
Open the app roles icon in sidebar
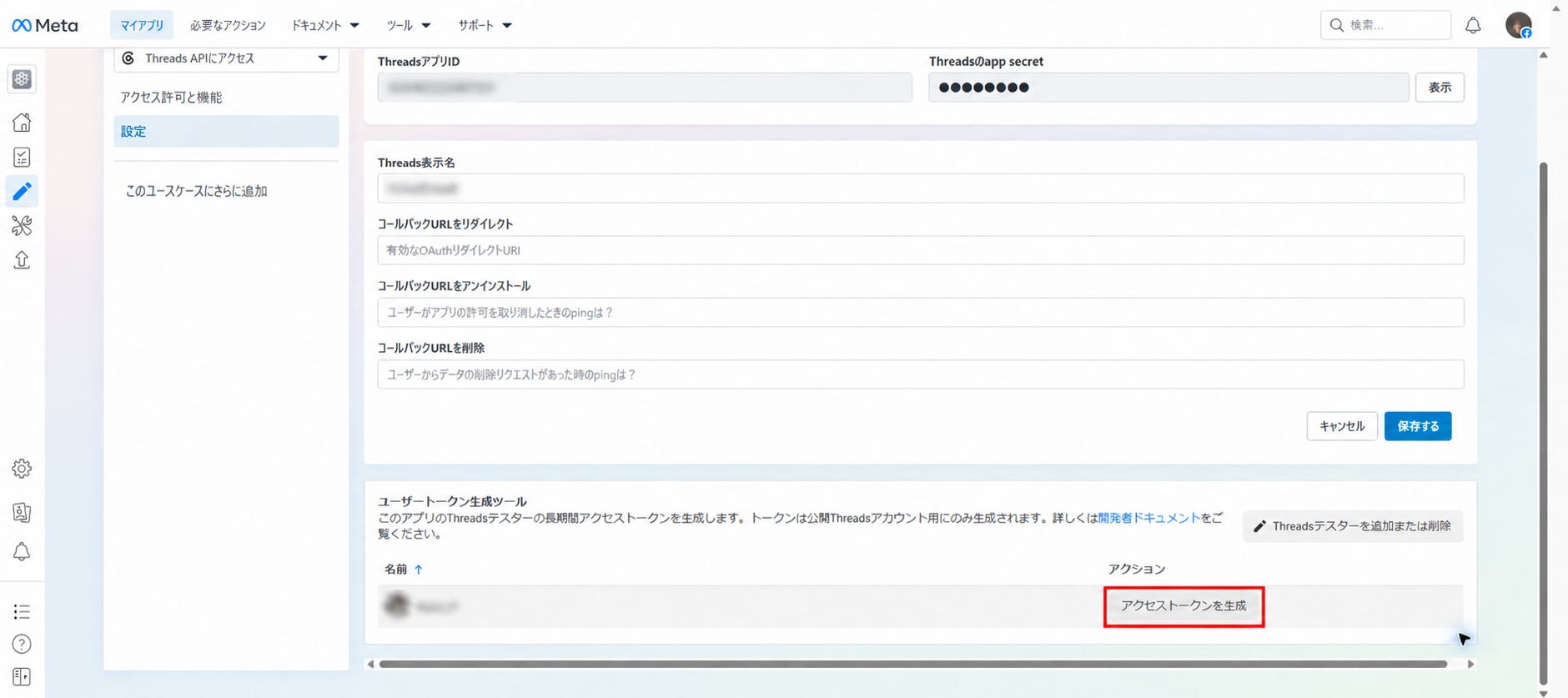click(x=22, y=512)
